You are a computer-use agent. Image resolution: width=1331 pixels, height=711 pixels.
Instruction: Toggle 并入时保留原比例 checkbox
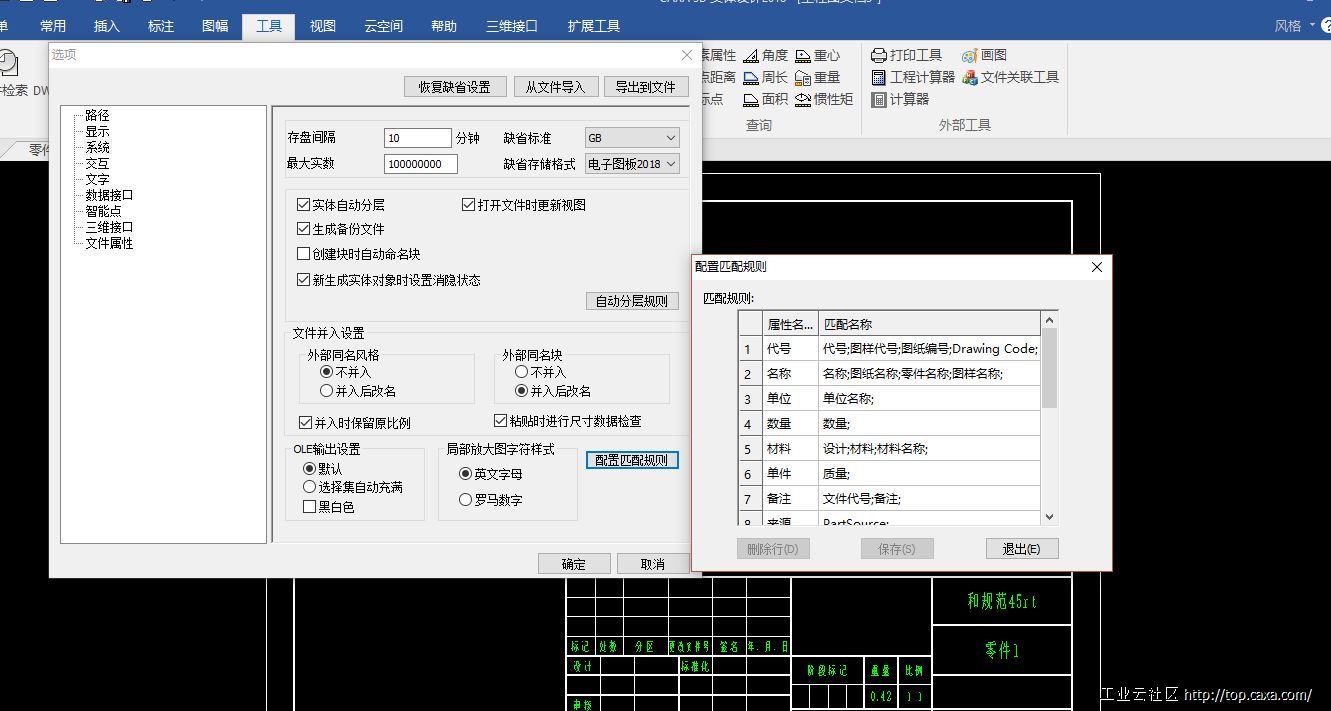(x=306, y=423)
